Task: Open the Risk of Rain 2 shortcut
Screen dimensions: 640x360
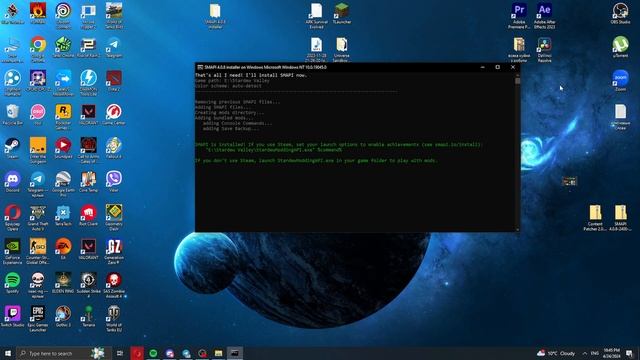Action: click(x=88, y=47)
